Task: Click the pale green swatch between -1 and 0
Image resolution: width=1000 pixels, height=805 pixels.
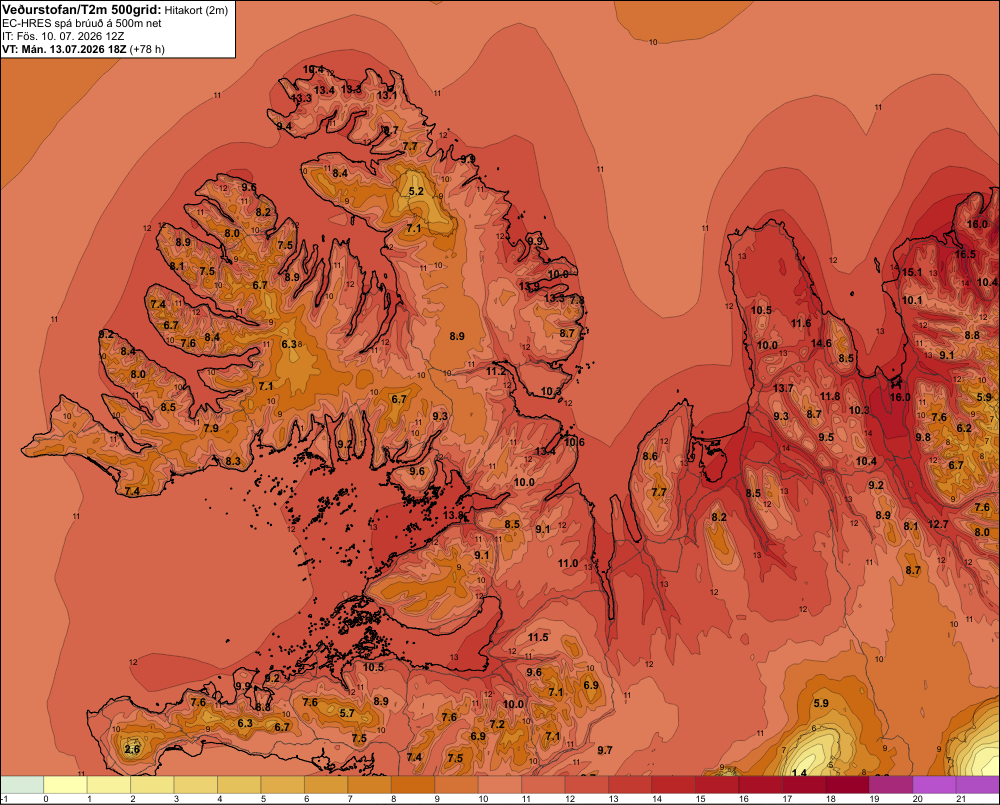Action: tap(22, 784)
